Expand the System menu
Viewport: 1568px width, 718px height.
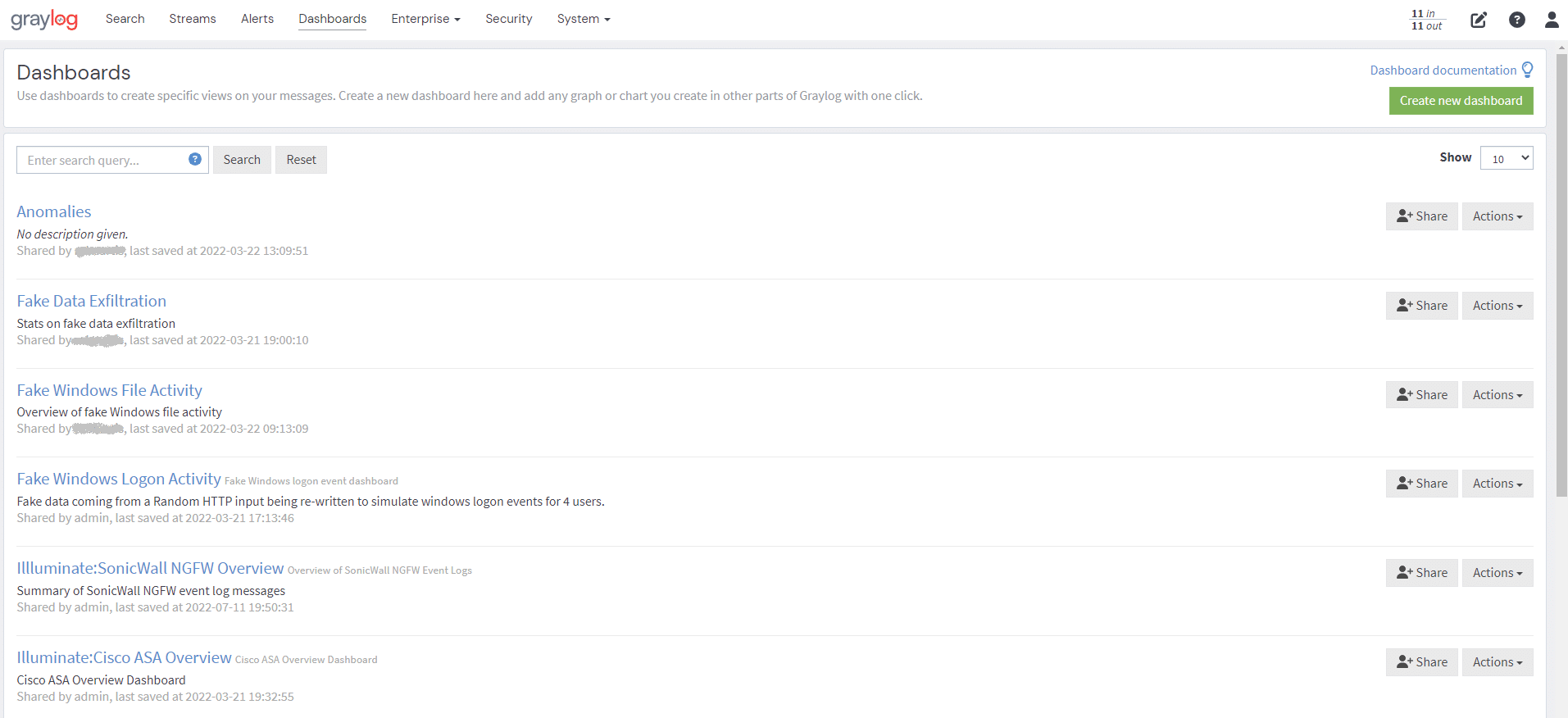click(583, 19)
